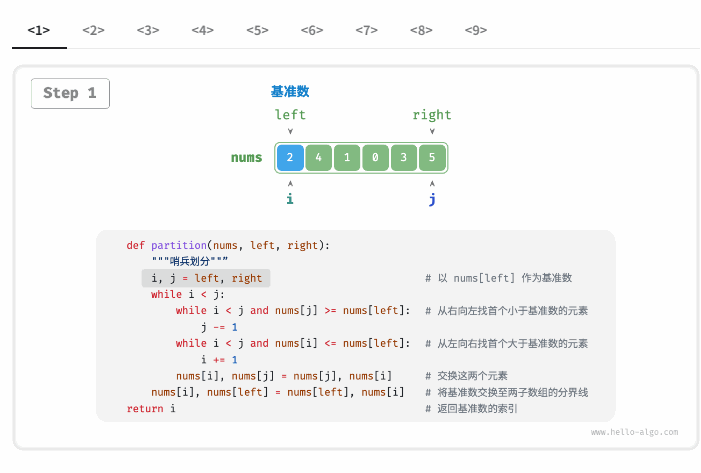
Task: Switch to tab <8>
Action: 421,30
